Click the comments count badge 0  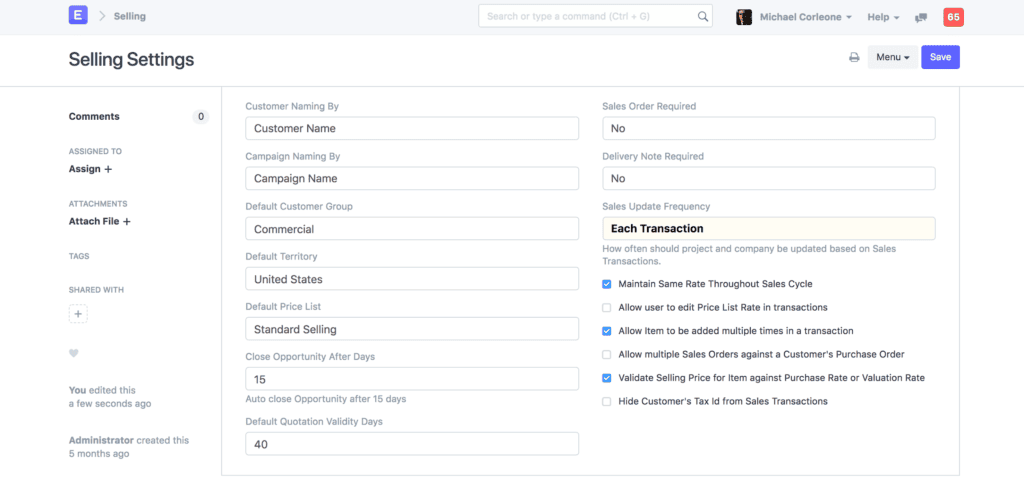(x=200, y=117)
